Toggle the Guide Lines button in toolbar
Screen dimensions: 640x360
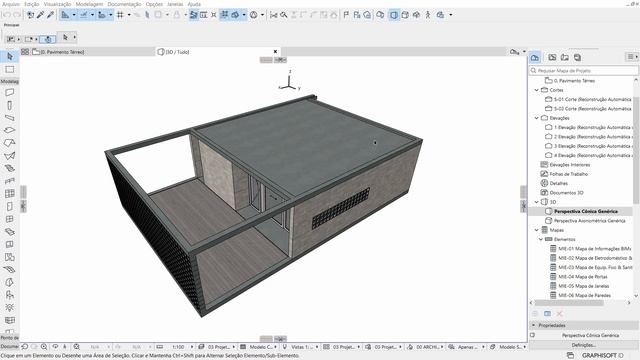click(65, 15)
